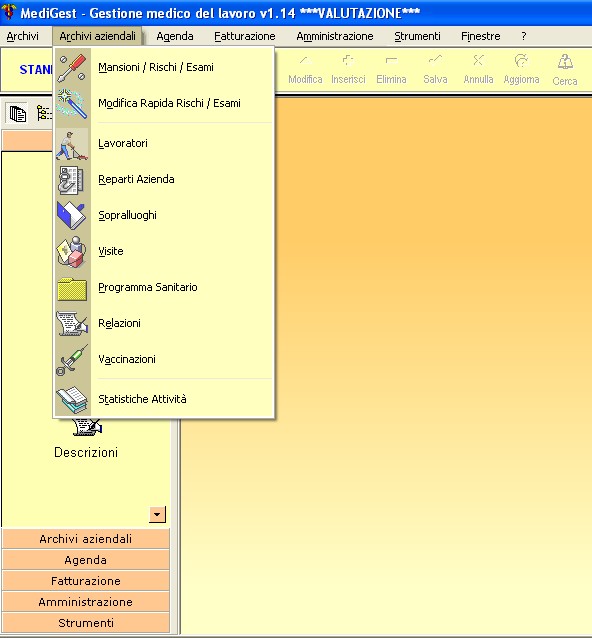The height and width of the screenshot is (638, 592).
Task: Select the Lavoratori menu entry
Action: coord(164,143)
